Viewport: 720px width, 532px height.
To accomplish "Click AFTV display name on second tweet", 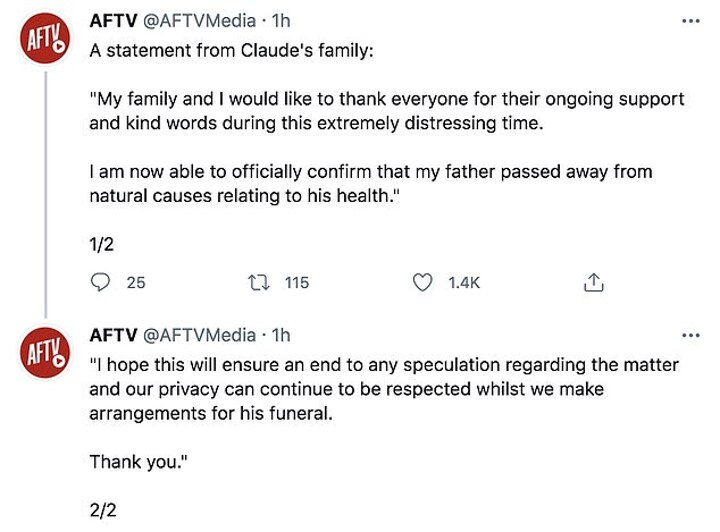I will pos(114,335).
